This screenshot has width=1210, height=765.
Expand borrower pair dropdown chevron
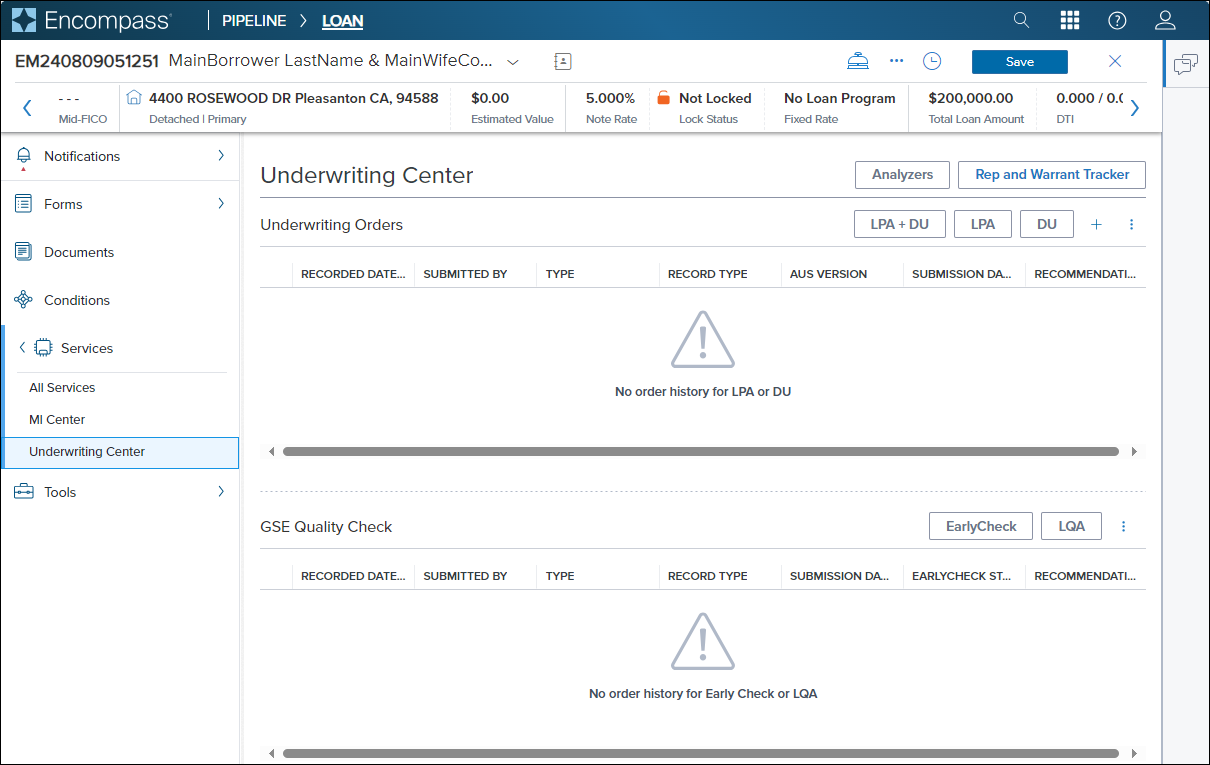point(513,62)
